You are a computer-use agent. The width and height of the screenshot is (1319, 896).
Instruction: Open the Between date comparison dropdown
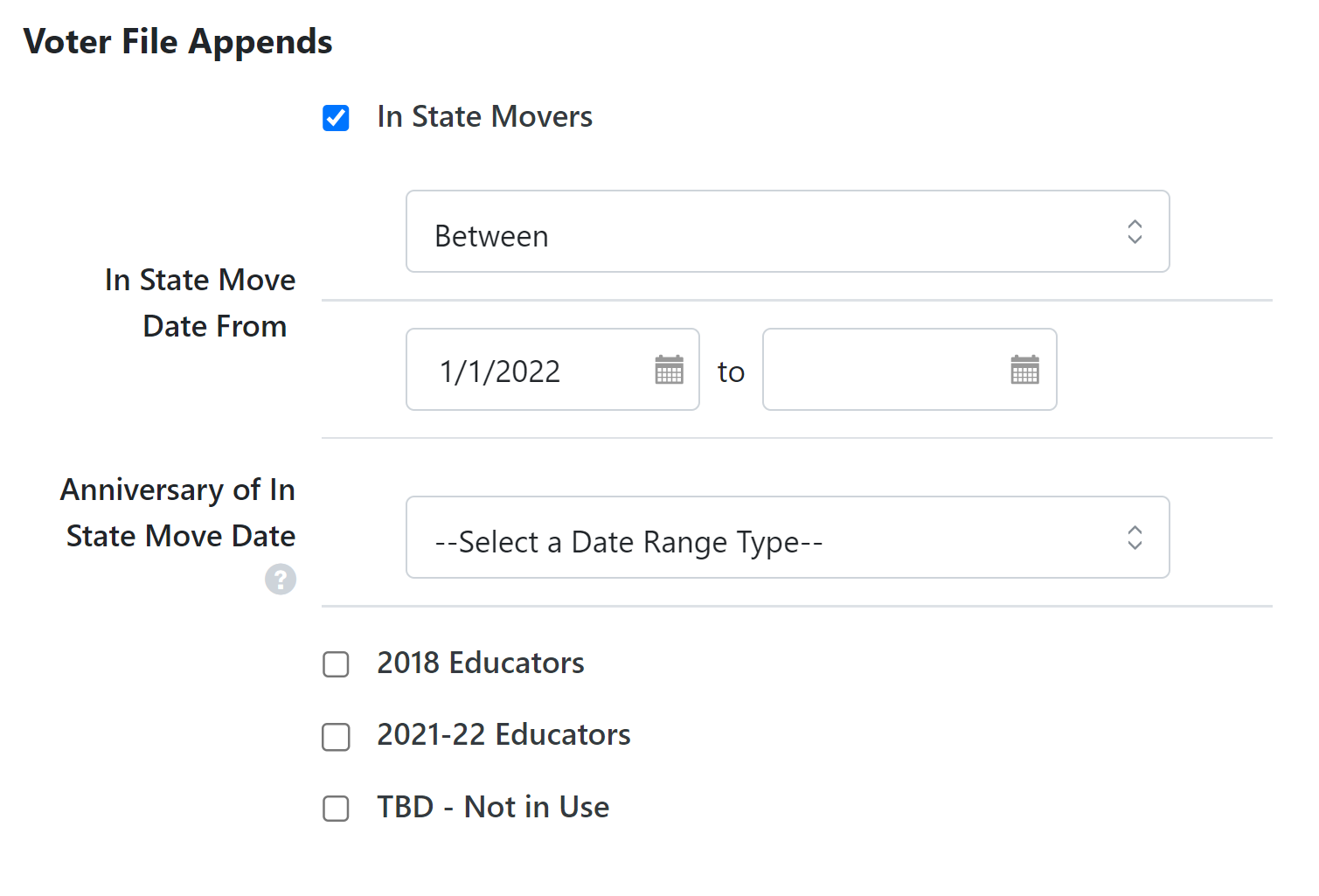tap(769, 233)
